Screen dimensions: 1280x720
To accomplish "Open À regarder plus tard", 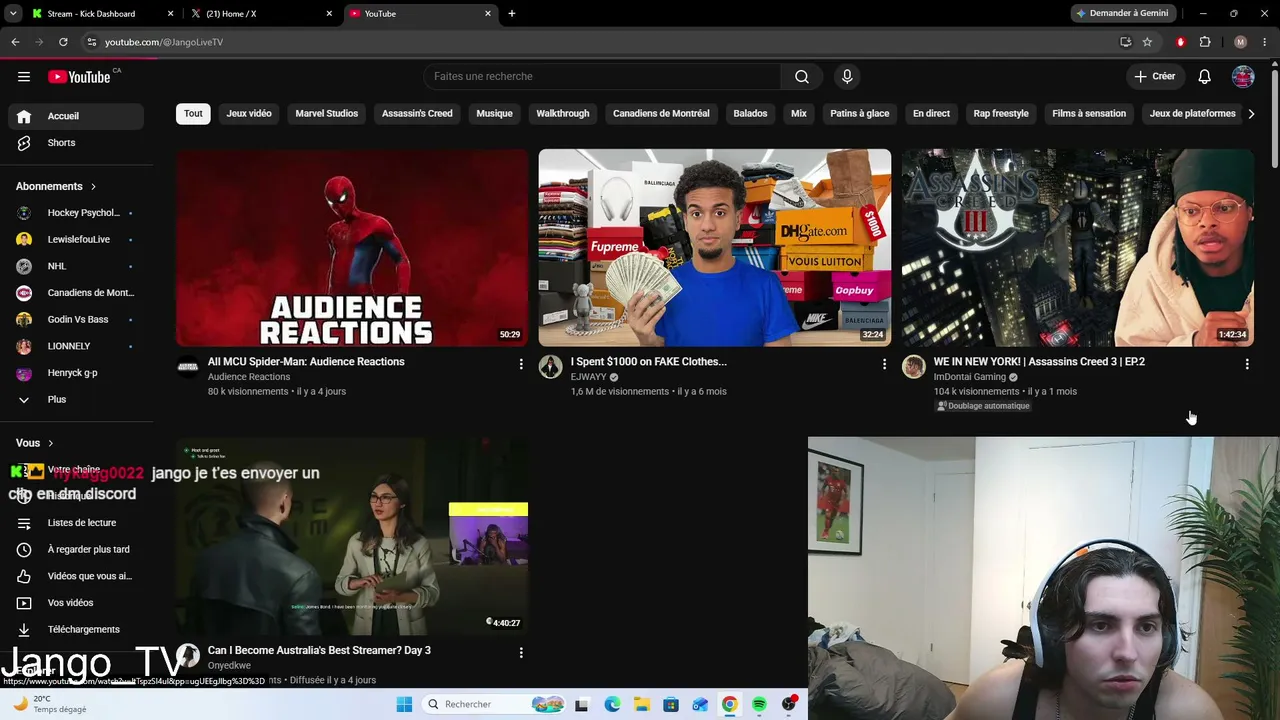I will [76, 549].
